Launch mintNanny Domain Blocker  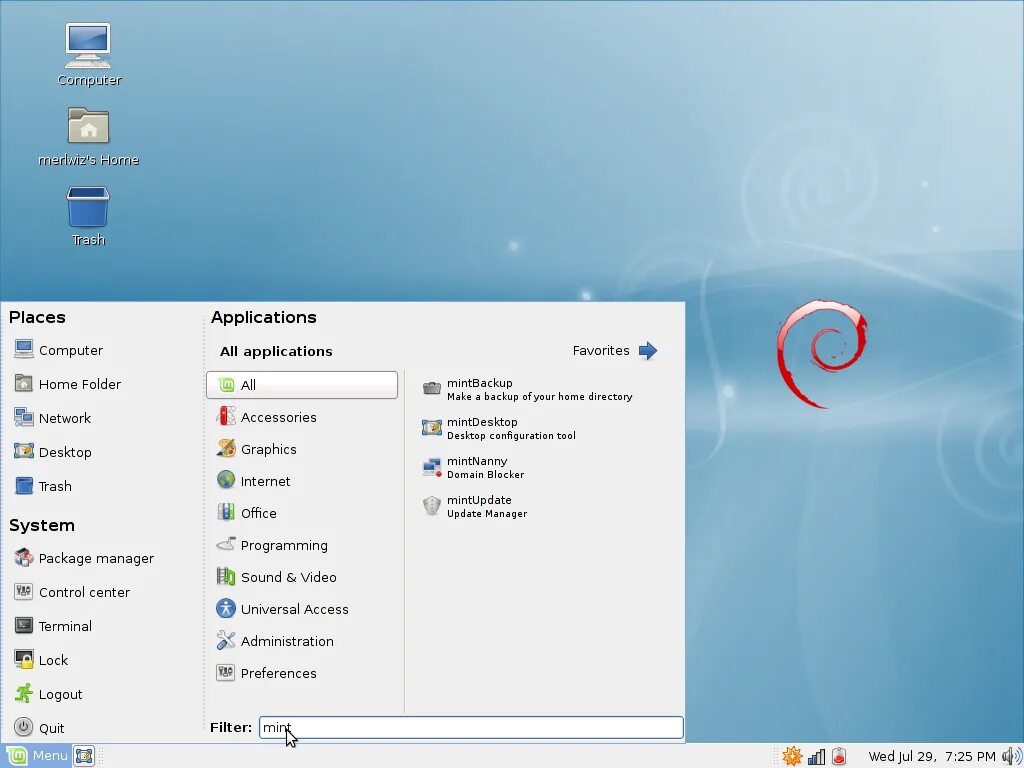click(474, 468)
